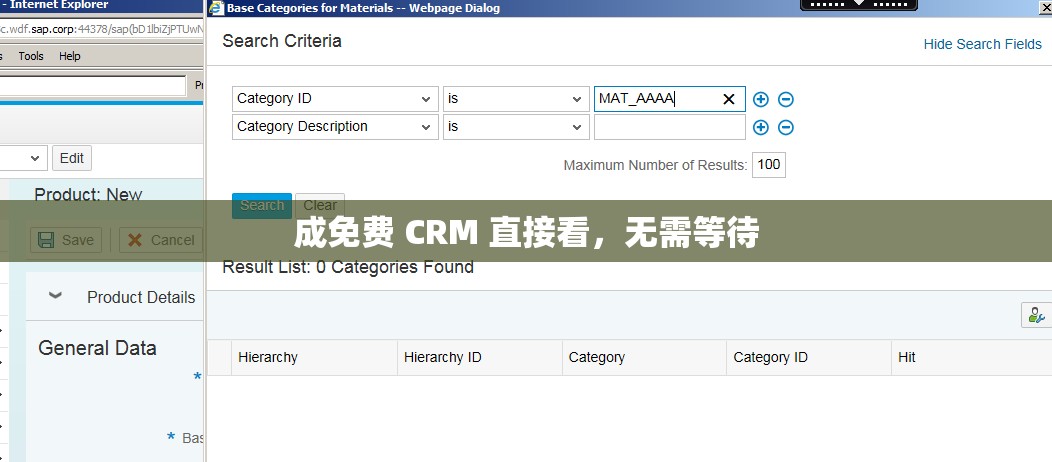Edit the Maximum Number of Results field

[x=769, y=165]
